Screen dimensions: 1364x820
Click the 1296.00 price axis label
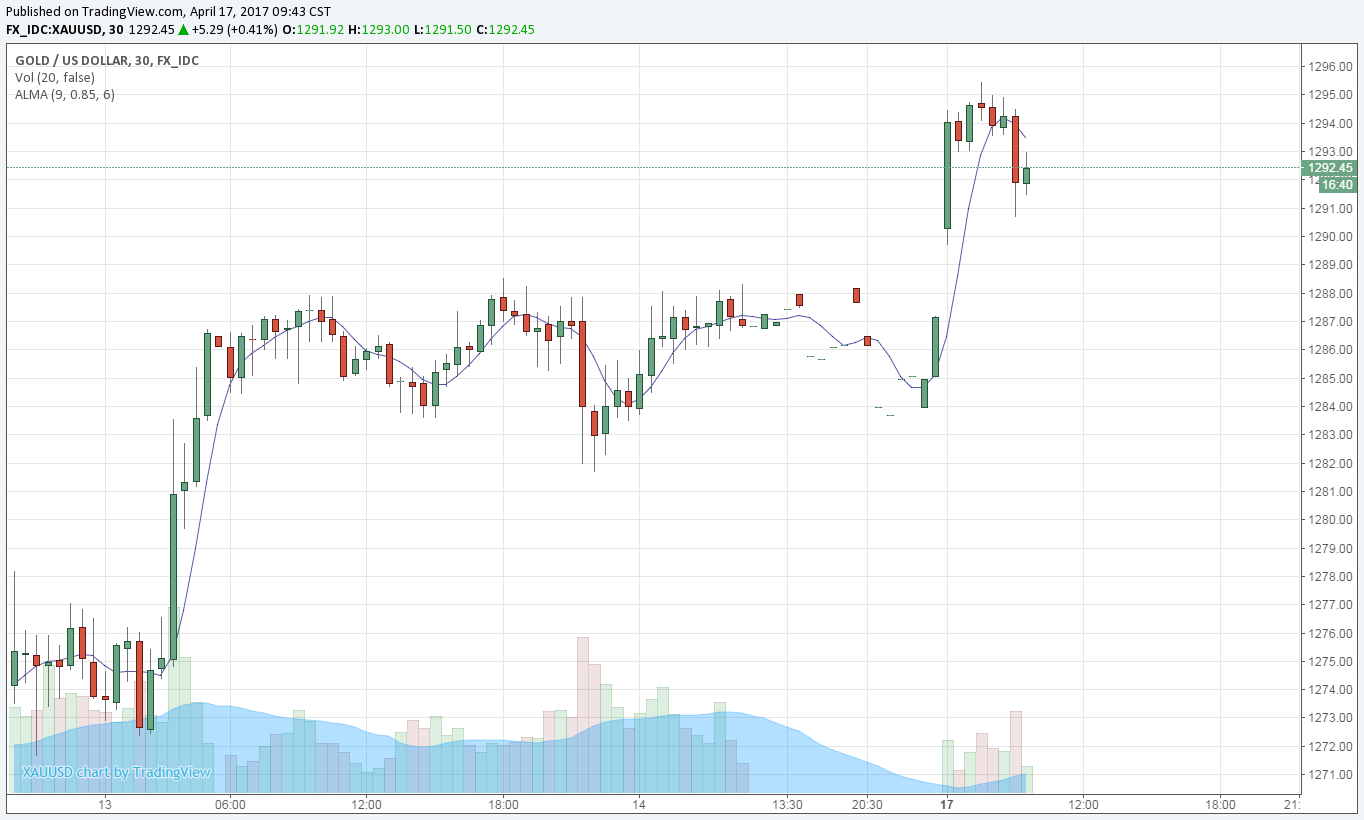click(x=1330, y=67)
